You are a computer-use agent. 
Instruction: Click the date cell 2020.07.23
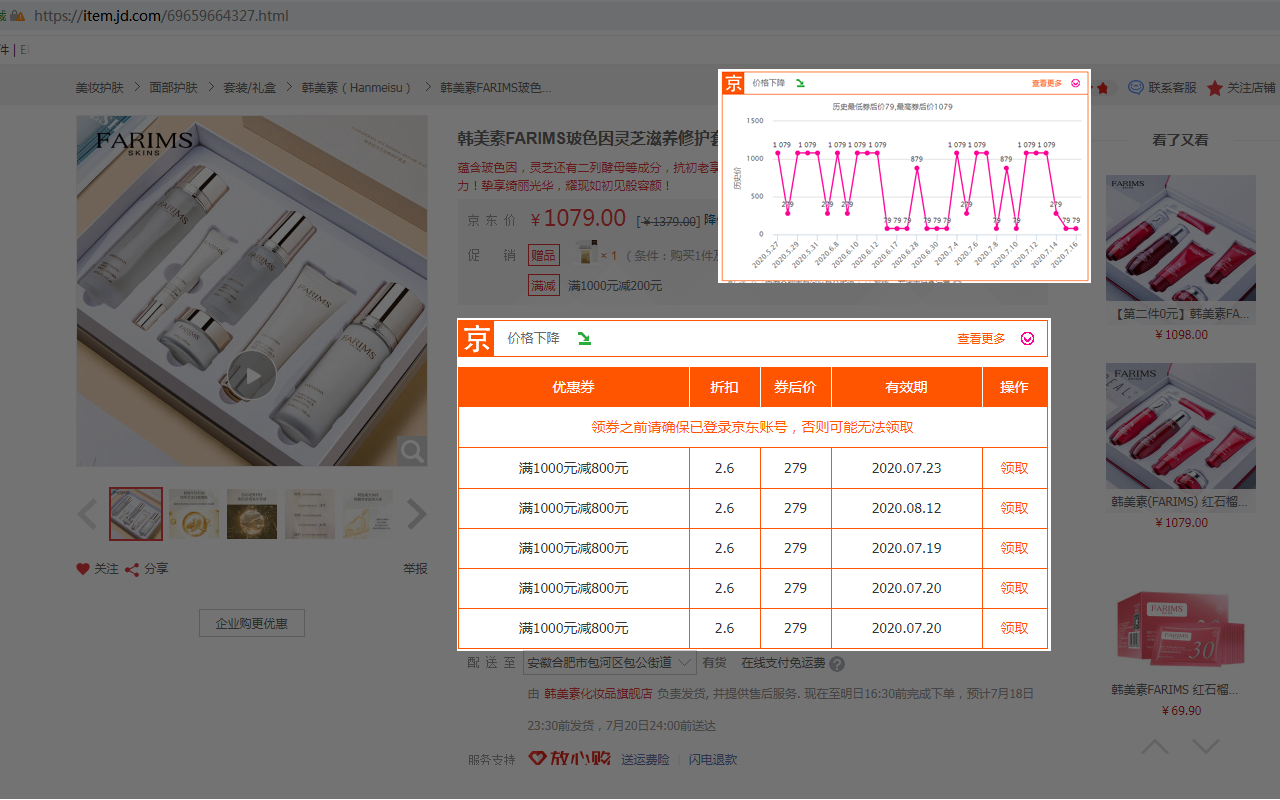click(906, 468)
